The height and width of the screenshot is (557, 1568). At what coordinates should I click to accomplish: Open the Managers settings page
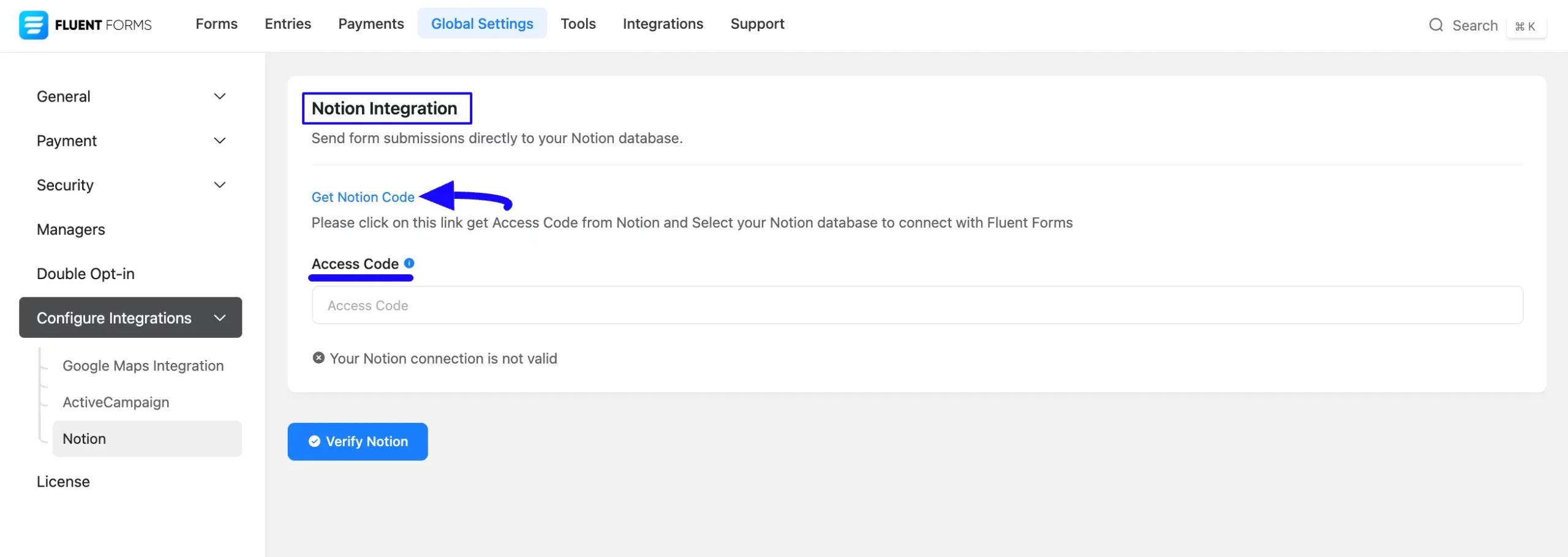[x=71, y=230]
